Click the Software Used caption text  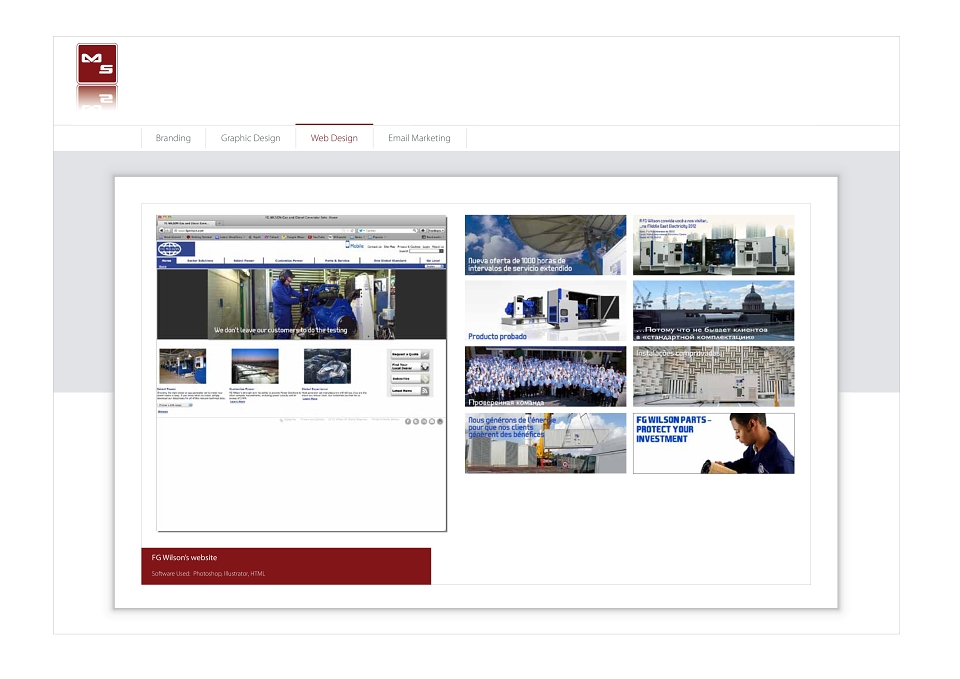click(208, 574)
